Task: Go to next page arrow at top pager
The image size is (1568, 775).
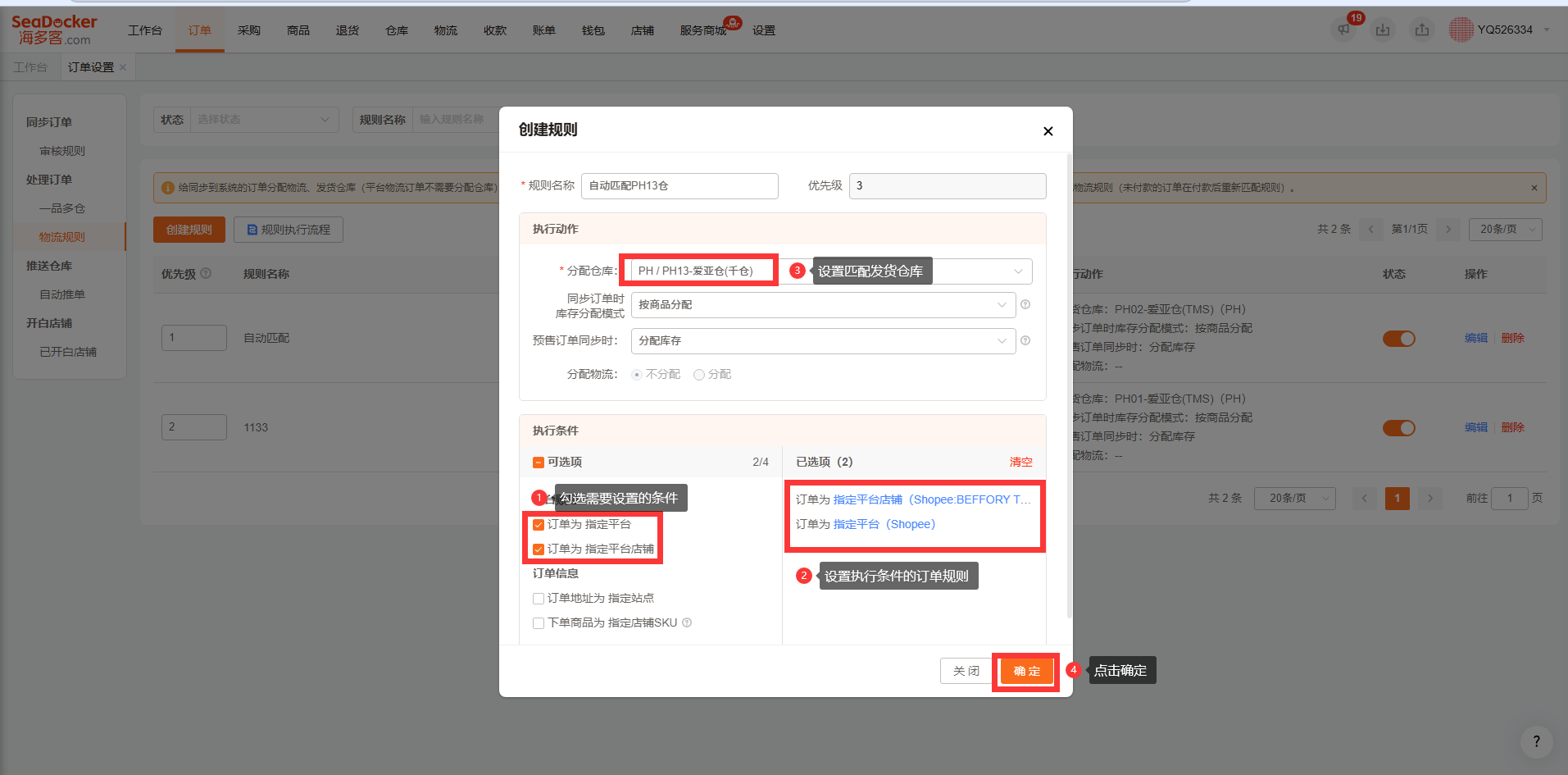Action: [x=1448, y=230]
